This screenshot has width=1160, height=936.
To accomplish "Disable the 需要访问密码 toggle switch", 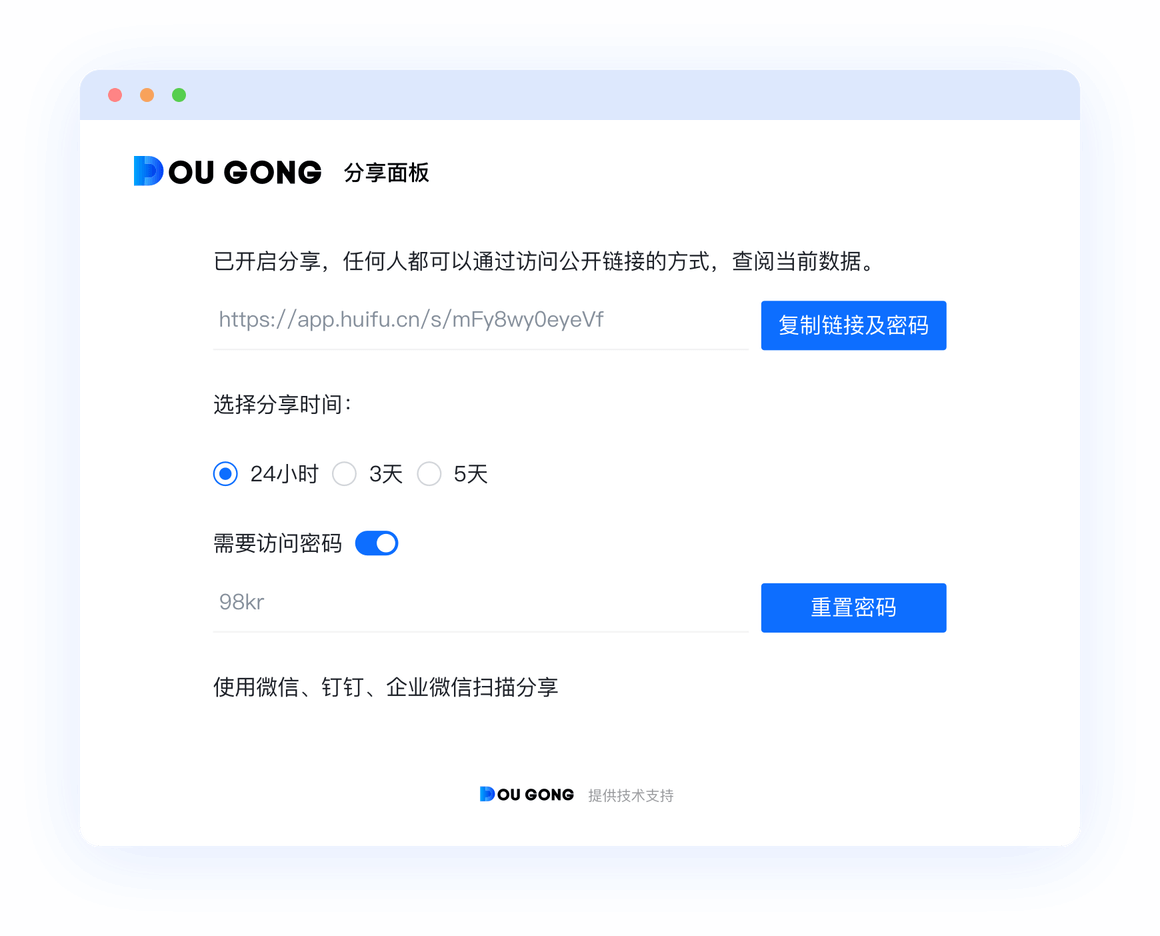I will [x=377, y=543].
